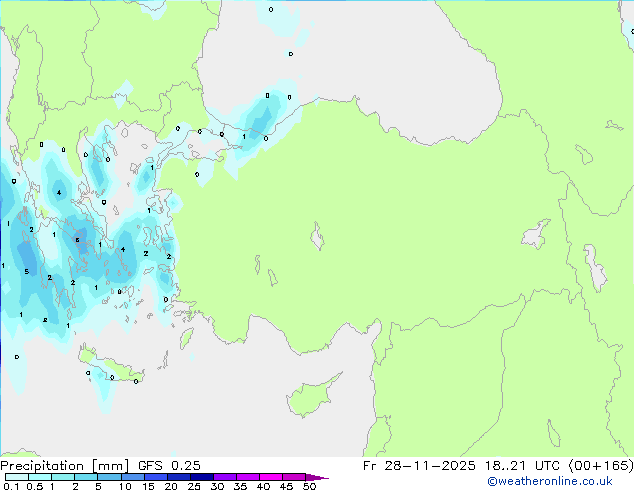The image size is (634, 490).
Task: Click the "(00+165)" forecast offset text
Action: (x=601, y=465)
